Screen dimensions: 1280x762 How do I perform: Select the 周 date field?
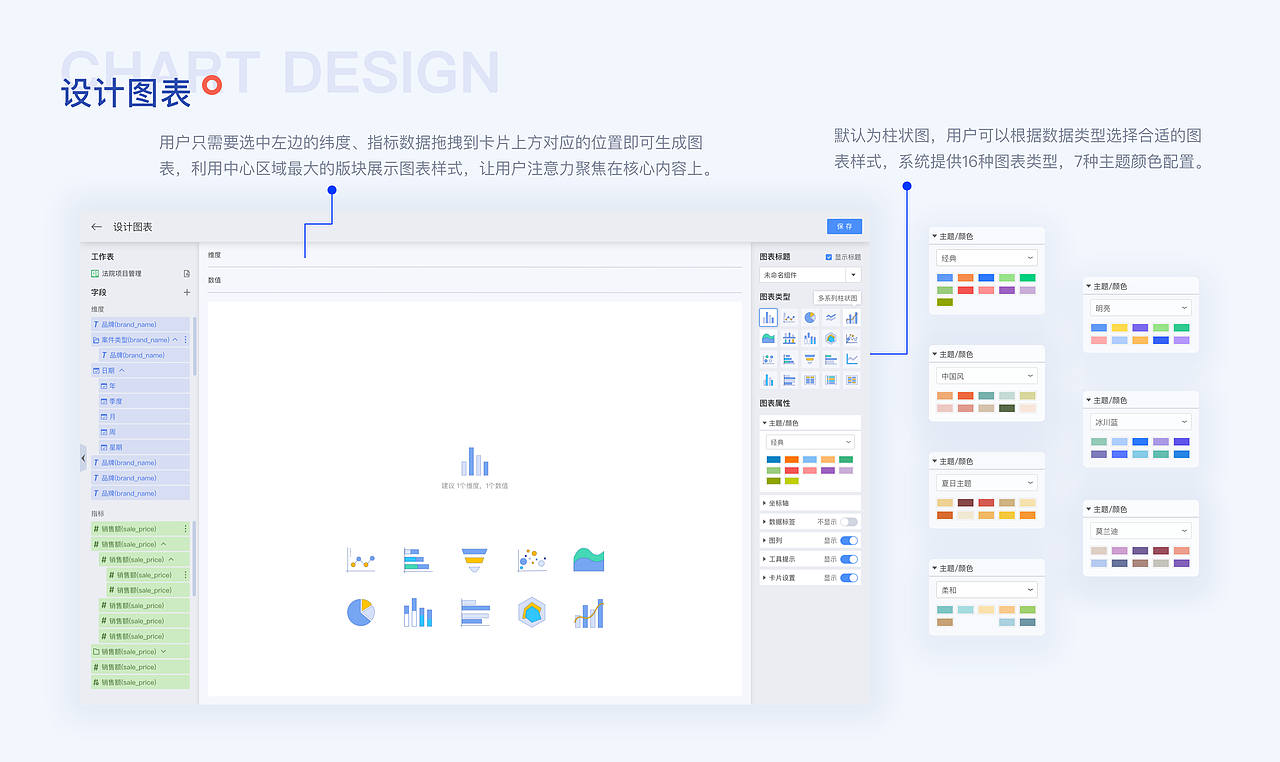(143, 432)
